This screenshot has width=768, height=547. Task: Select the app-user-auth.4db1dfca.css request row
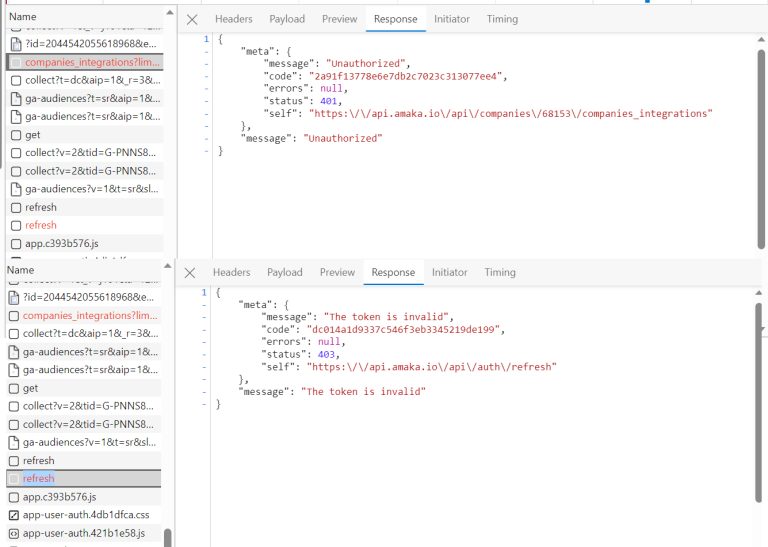pyautogui.click(x=83, y=515)
